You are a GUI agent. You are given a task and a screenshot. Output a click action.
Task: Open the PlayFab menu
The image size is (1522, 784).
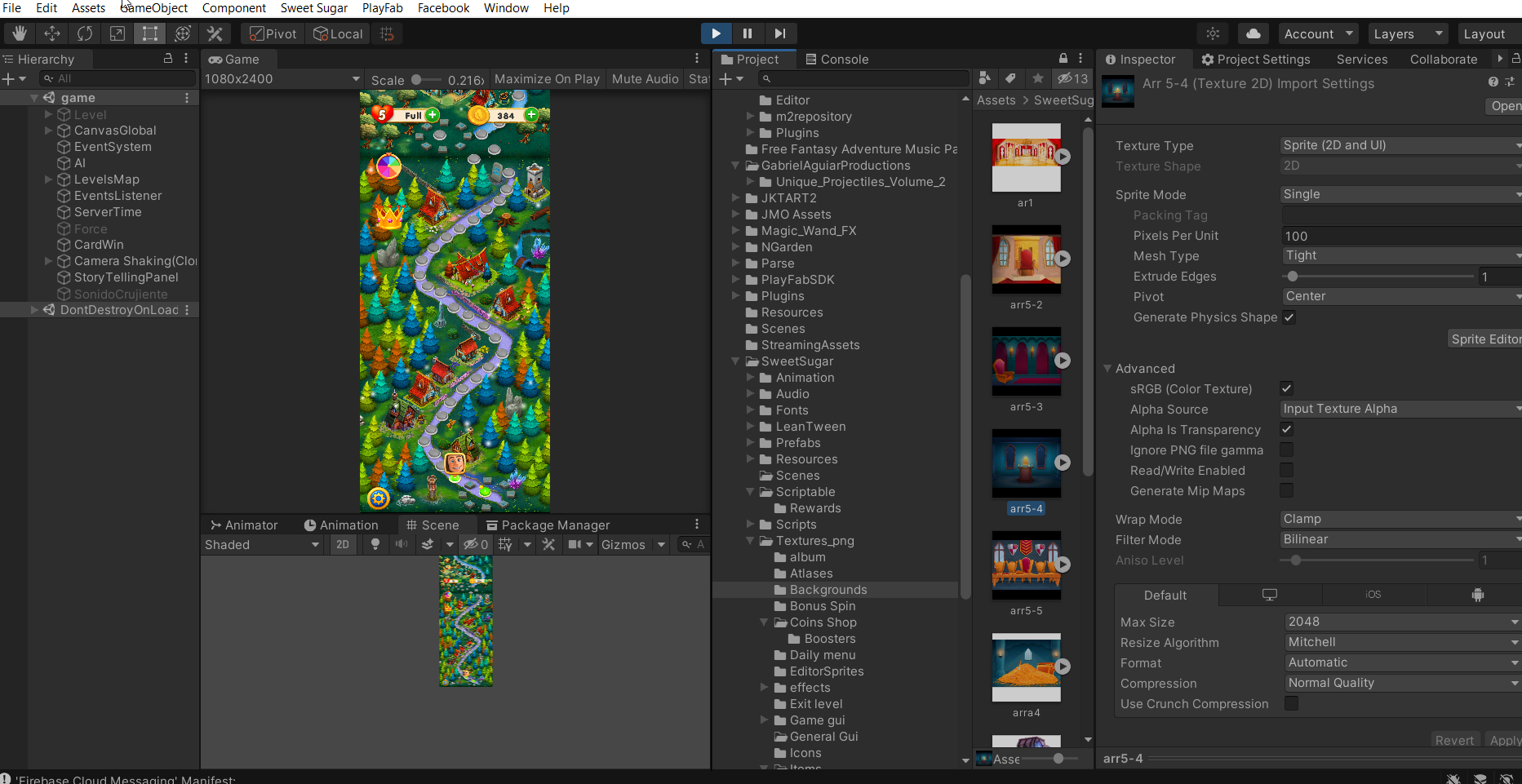[x=383, y=8]
